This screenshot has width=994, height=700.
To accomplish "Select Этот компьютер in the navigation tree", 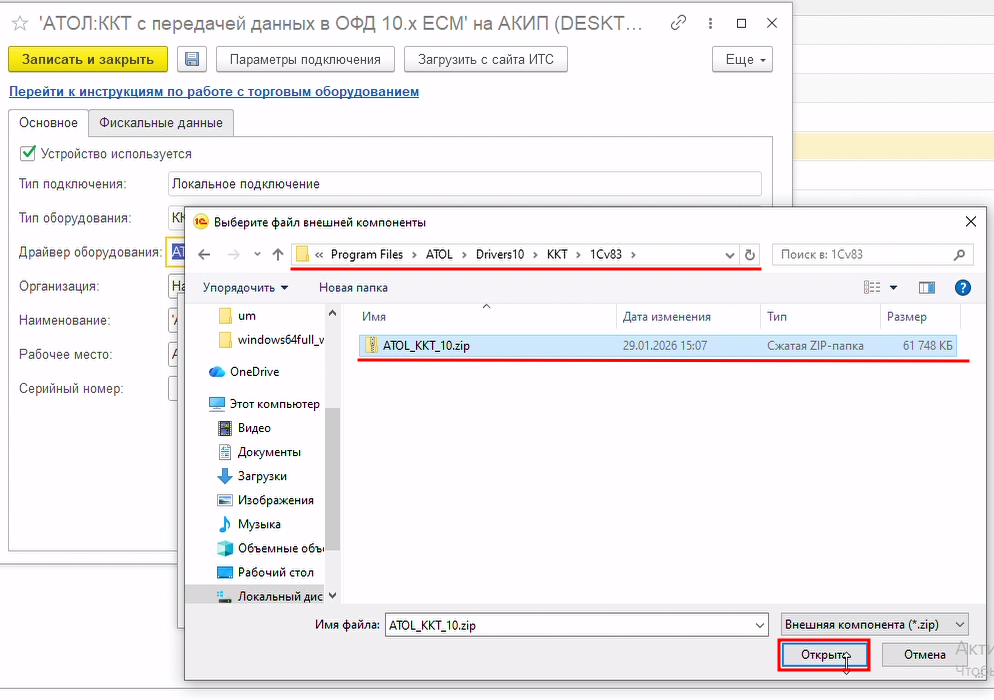I will coord(264,404).
